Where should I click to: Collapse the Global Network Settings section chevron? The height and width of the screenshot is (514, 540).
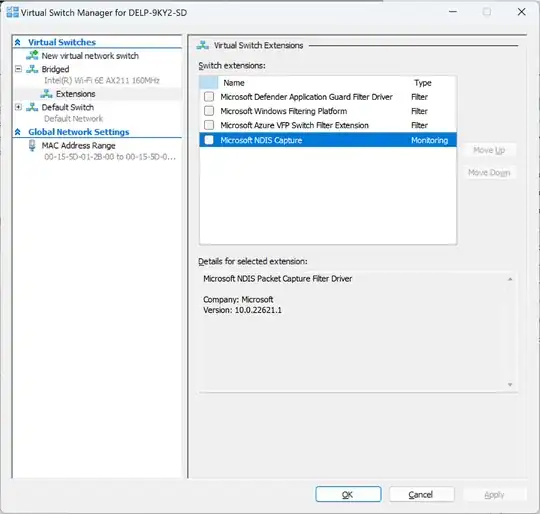tap(18, 132)
